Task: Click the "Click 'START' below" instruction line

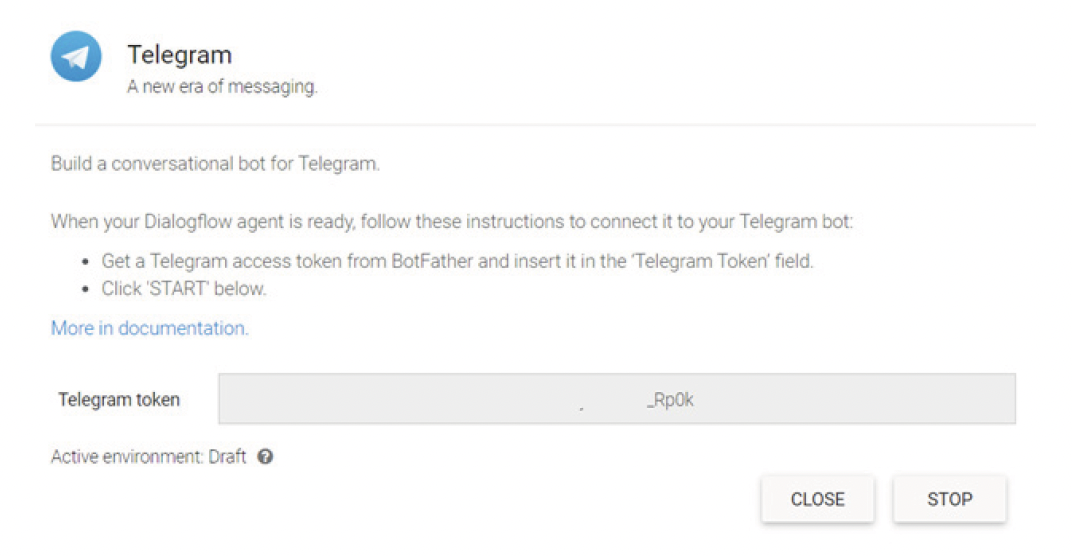Action: tap(184, 289)
